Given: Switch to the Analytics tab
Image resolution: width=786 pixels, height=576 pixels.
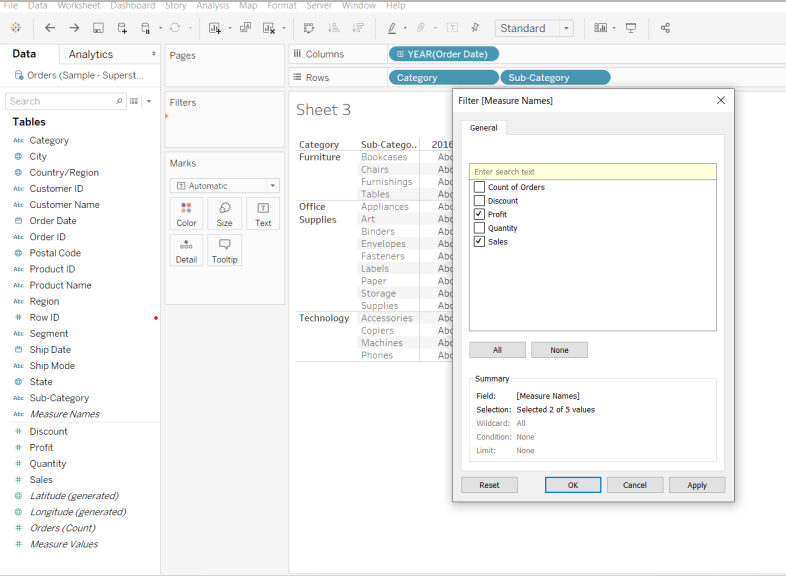Looking at the screenshot, I should tap(91, 54).
